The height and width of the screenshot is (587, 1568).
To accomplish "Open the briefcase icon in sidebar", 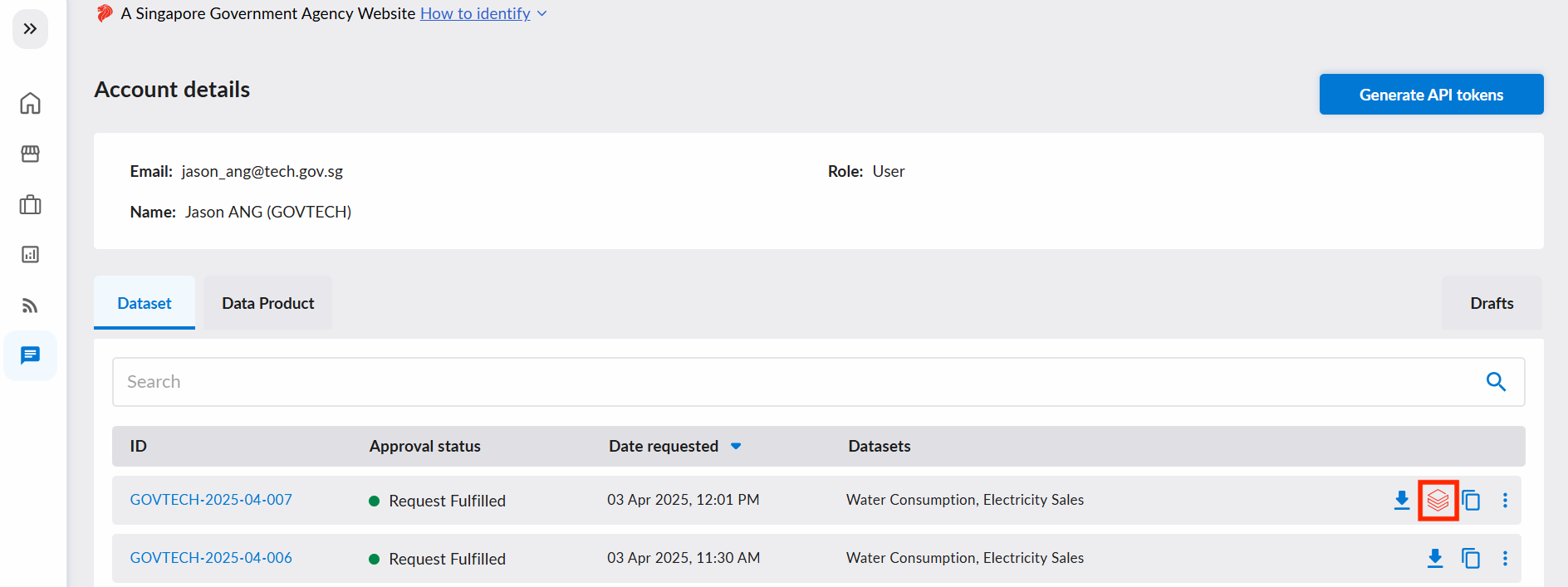I will point(30,204).
